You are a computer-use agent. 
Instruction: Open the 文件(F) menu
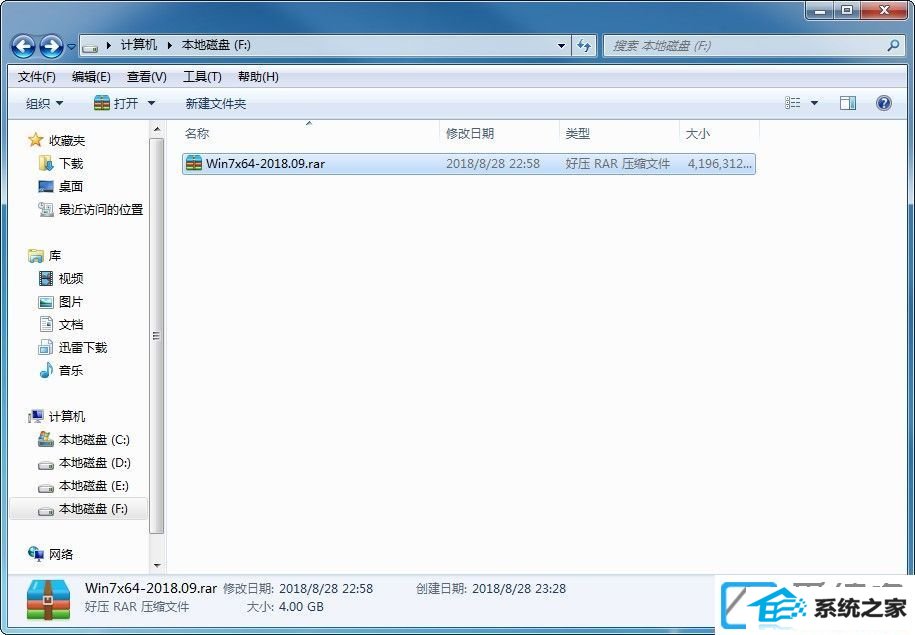click(x=36, y=76)
